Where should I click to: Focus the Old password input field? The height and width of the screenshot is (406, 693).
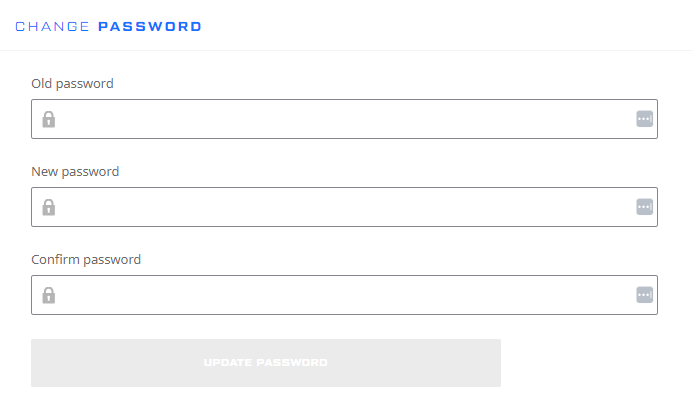tap(344, 119)
